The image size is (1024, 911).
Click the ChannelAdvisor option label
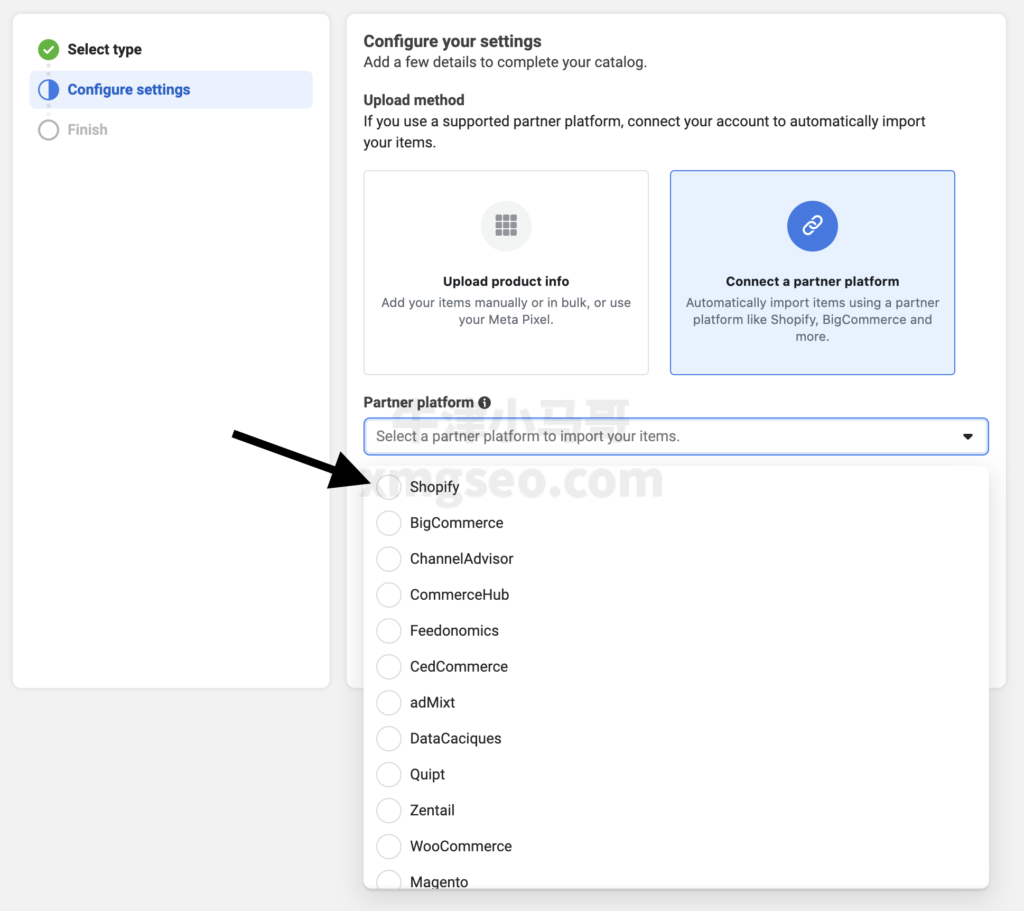click(x=462, y=558)
